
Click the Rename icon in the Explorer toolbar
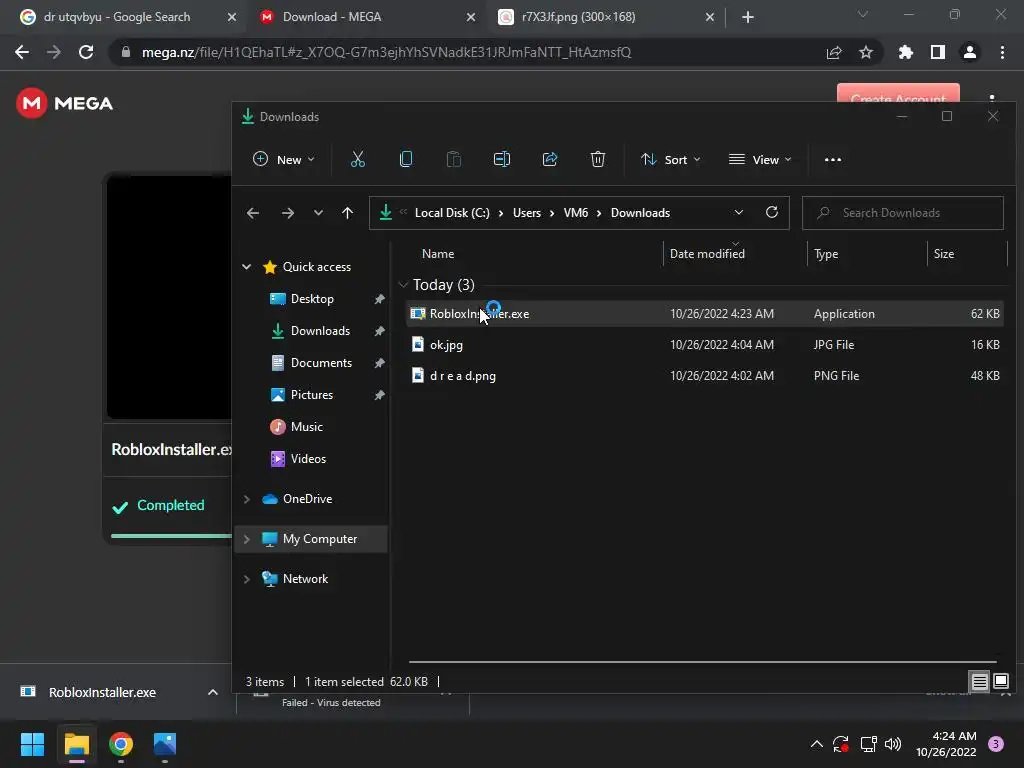click(x=502, y=159)
